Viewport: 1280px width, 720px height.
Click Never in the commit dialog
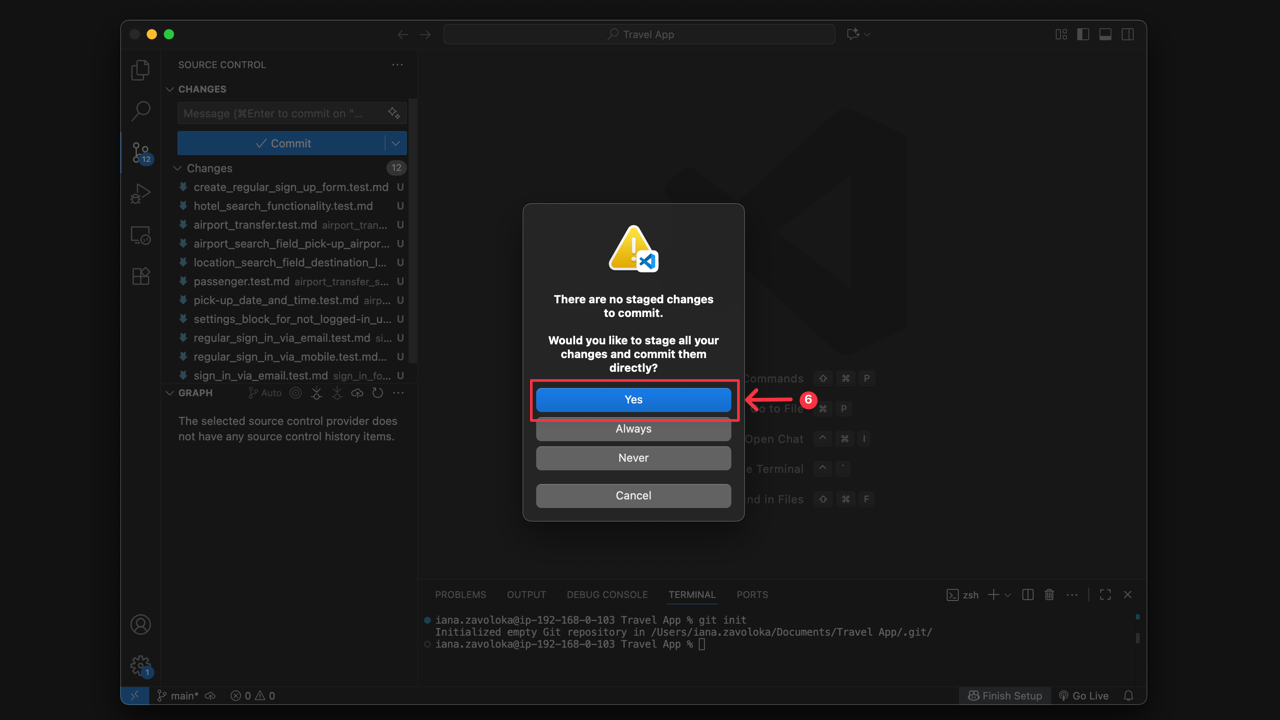633,457
